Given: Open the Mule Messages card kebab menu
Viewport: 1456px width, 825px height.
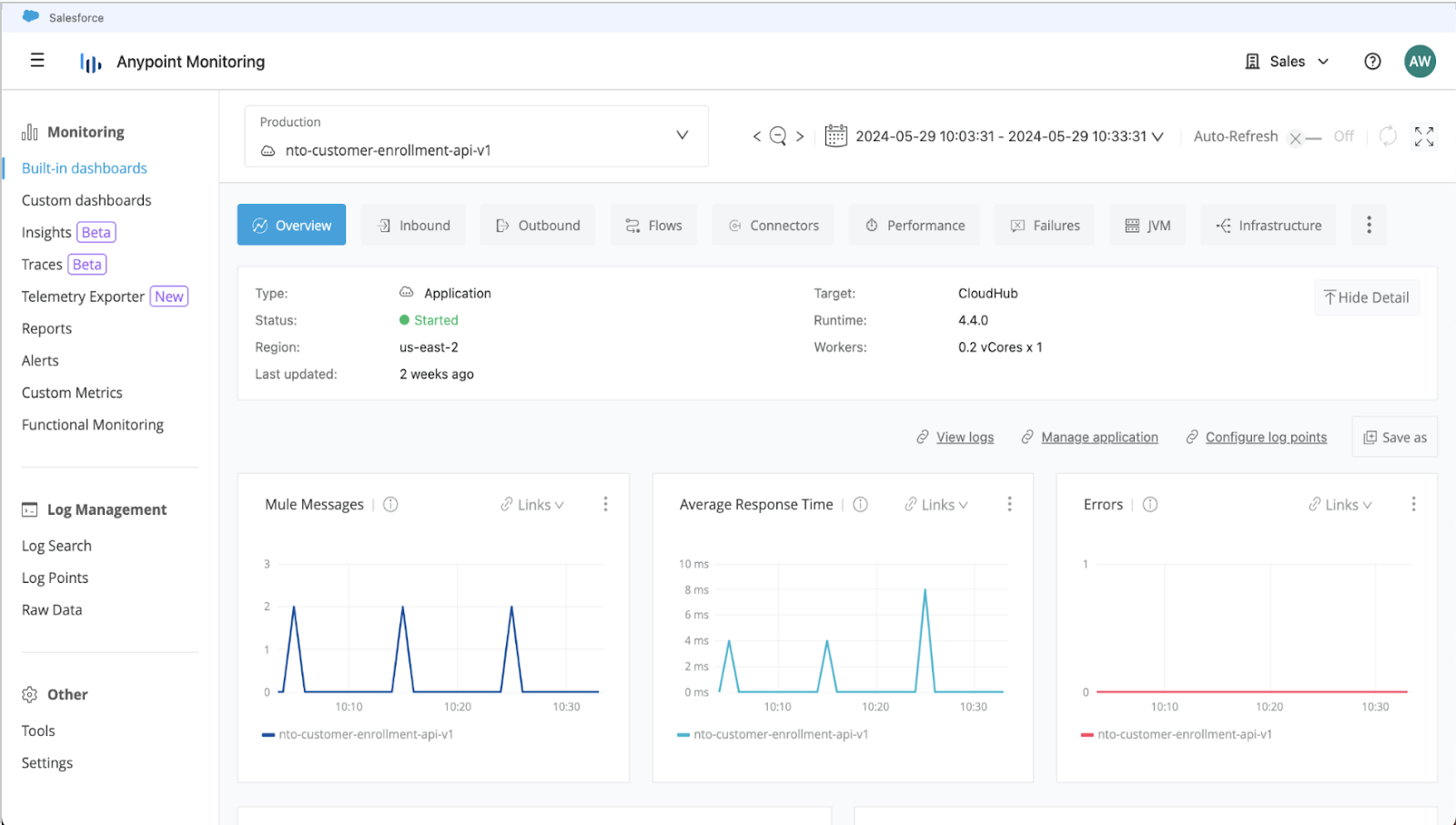Looking at the screenshot, I should [x=605, y=503].
